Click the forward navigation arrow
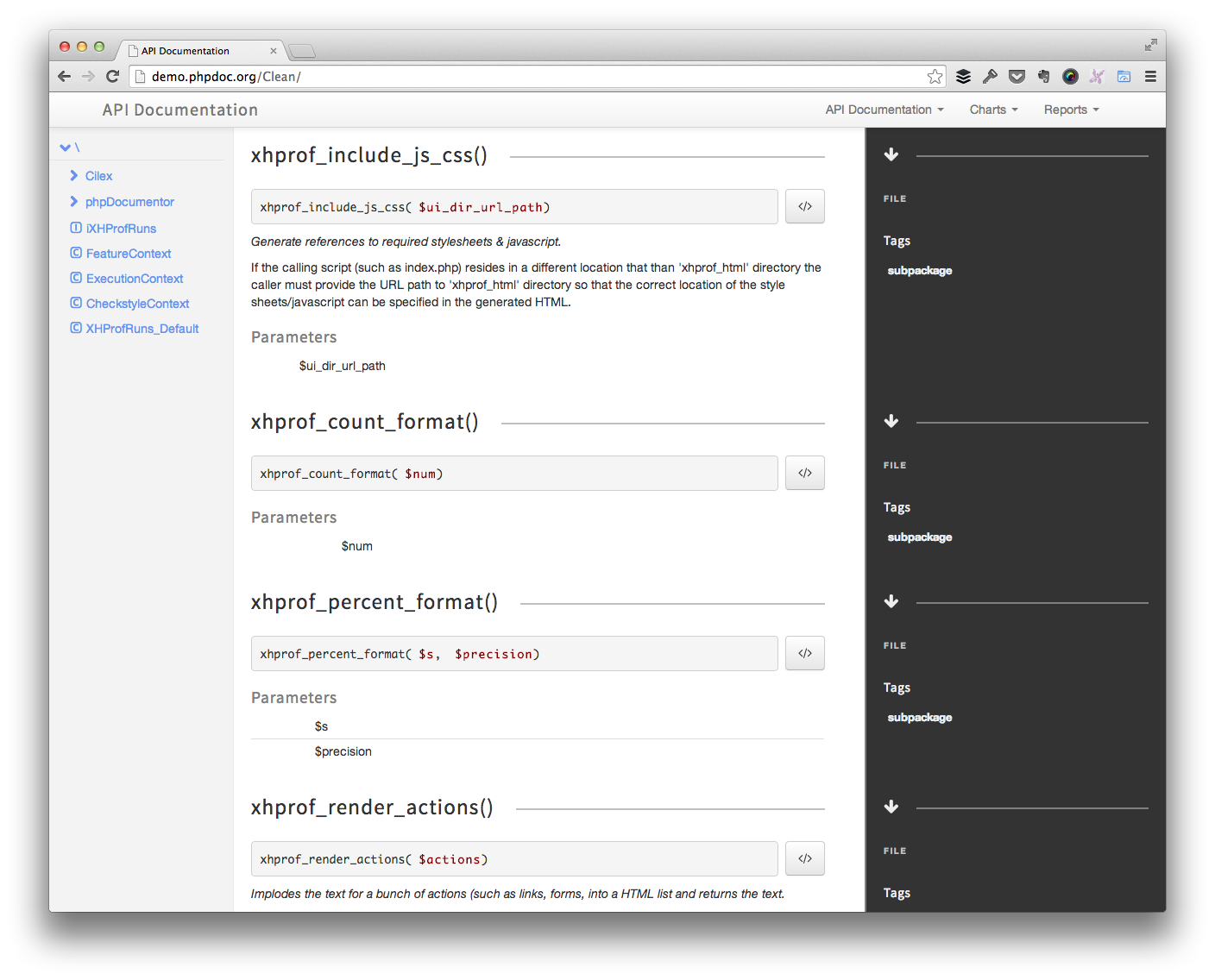 88,76
